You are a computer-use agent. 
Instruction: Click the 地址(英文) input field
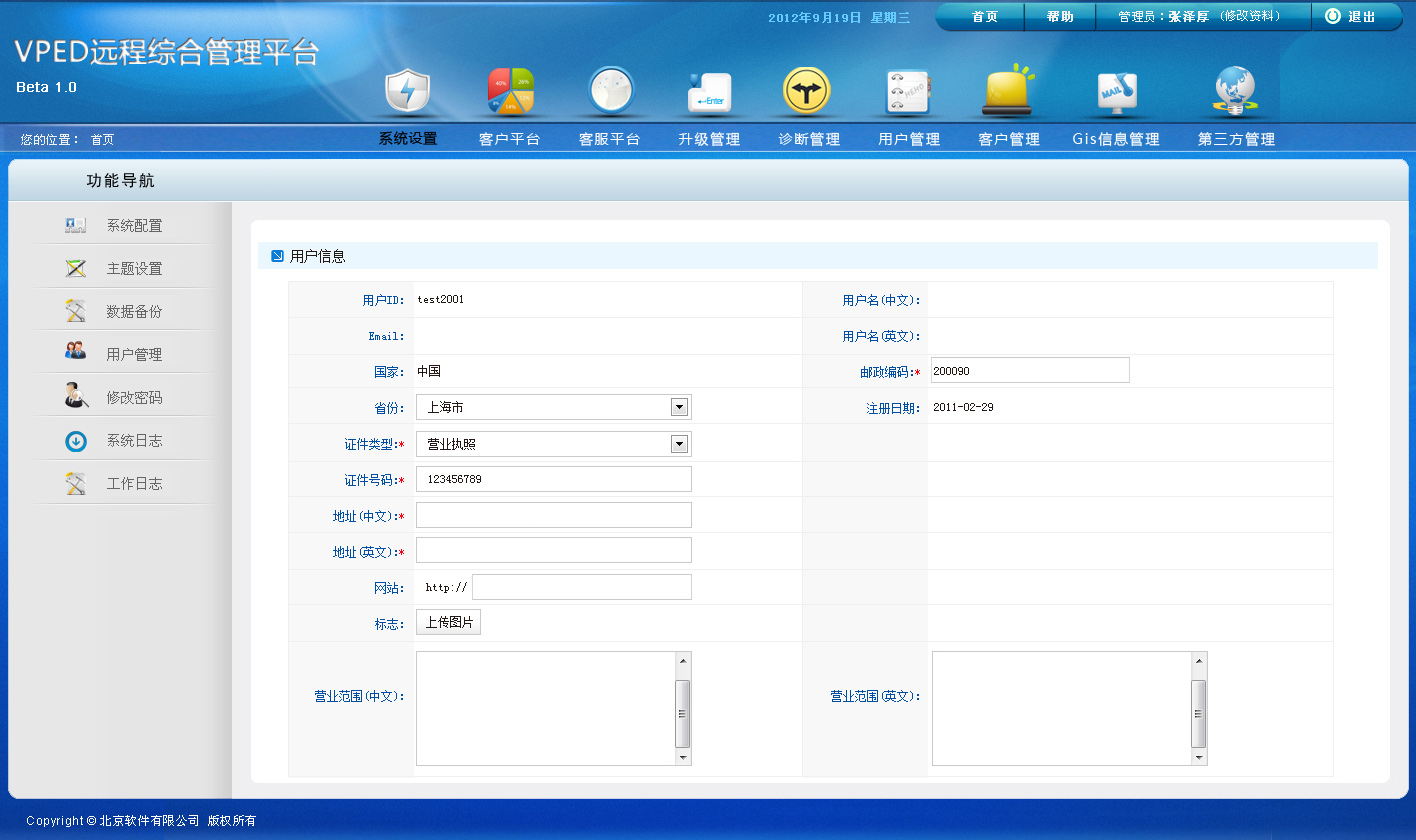[x=554, y=550]
